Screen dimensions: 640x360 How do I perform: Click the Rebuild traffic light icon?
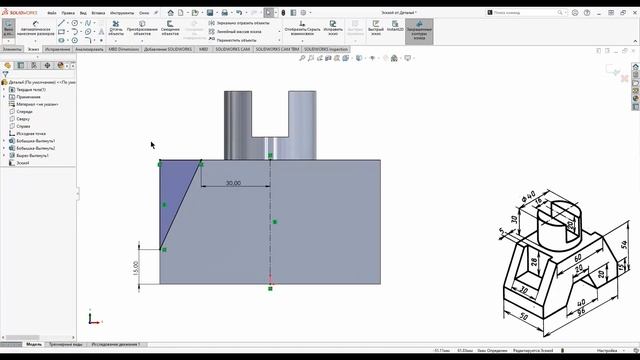coord(283,13)
